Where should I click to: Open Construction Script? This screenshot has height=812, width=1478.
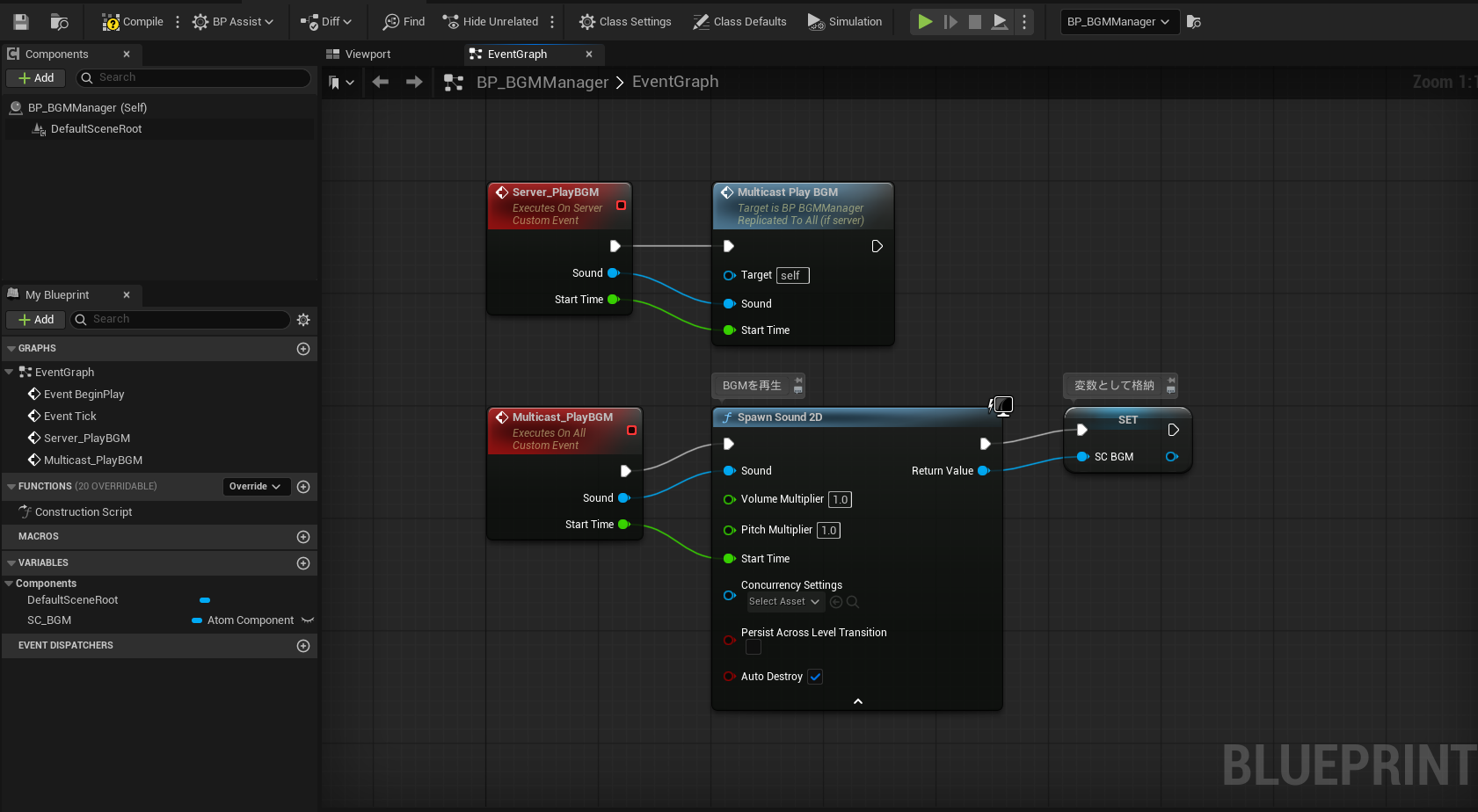coord(84,512)
